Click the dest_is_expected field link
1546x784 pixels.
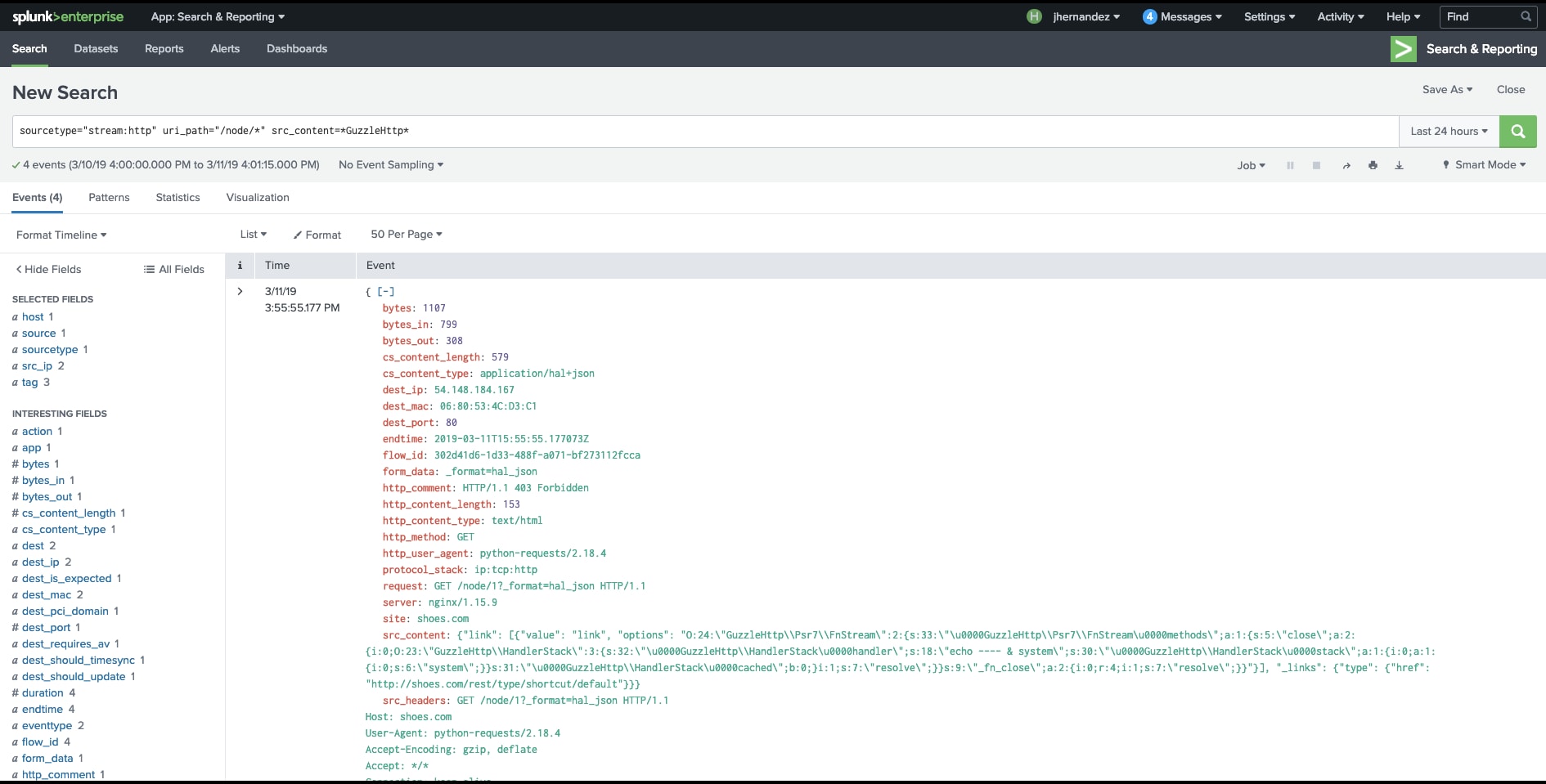coord(66,579)
